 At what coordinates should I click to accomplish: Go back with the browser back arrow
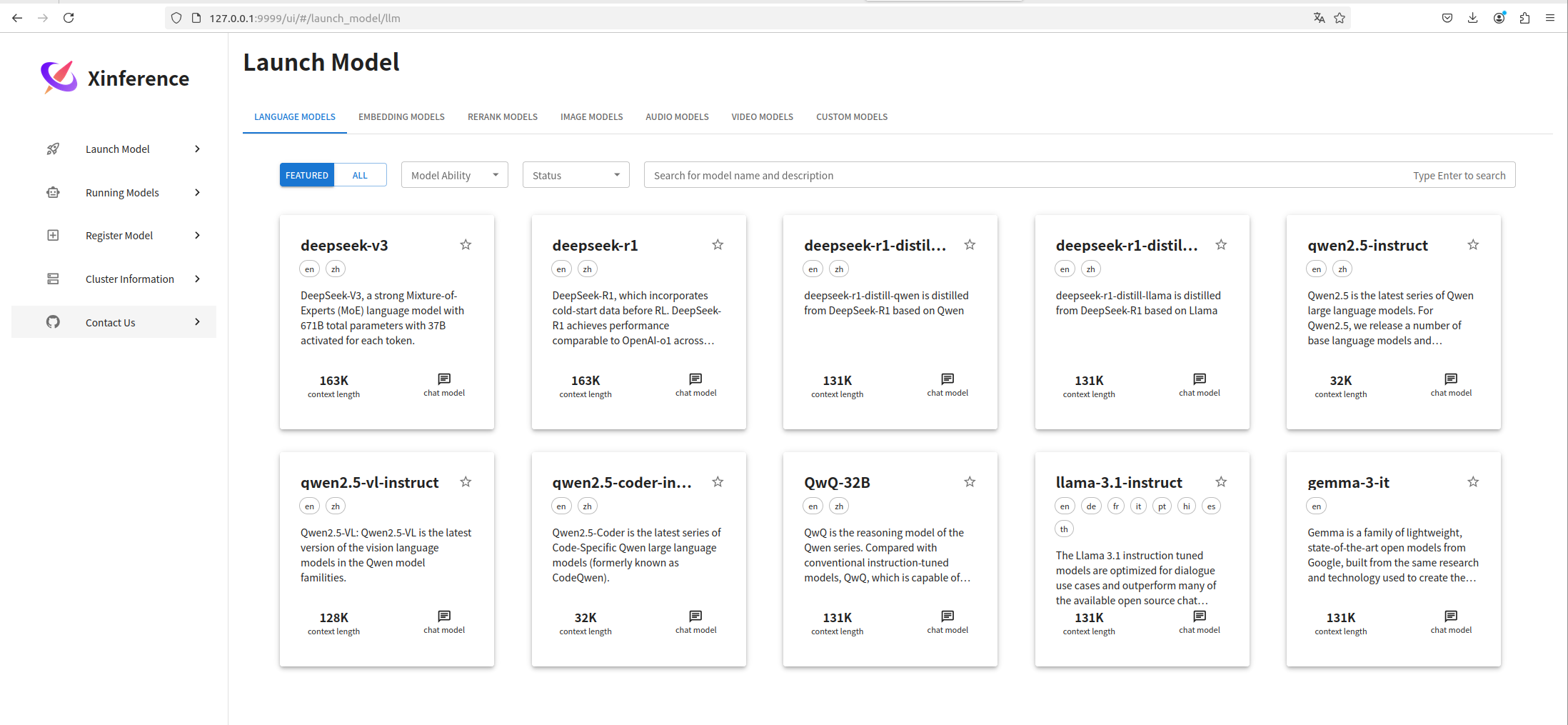(17, 18)
